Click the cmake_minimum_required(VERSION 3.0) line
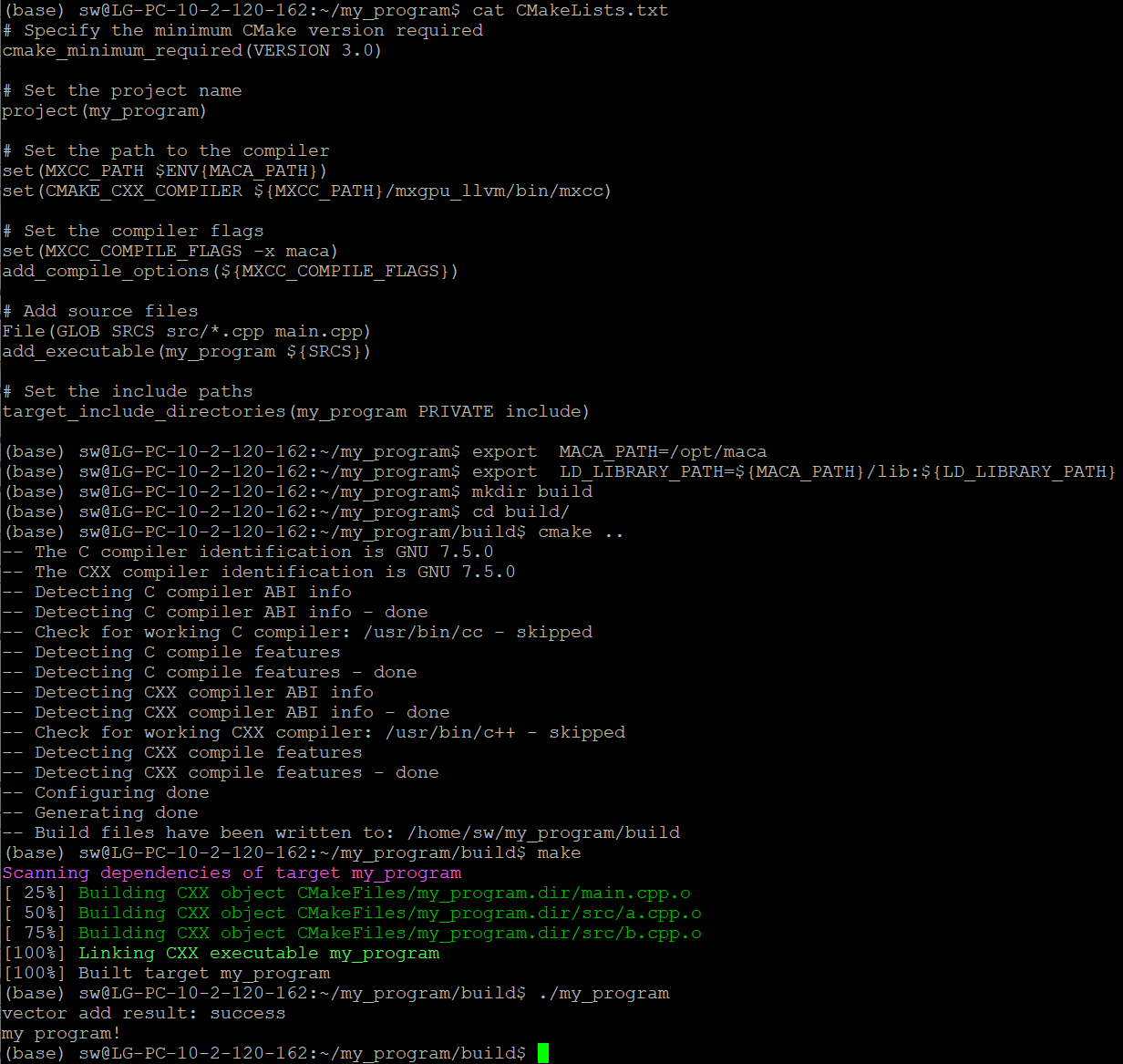This screenshot has width=1123, height=1064. (191, 50)
